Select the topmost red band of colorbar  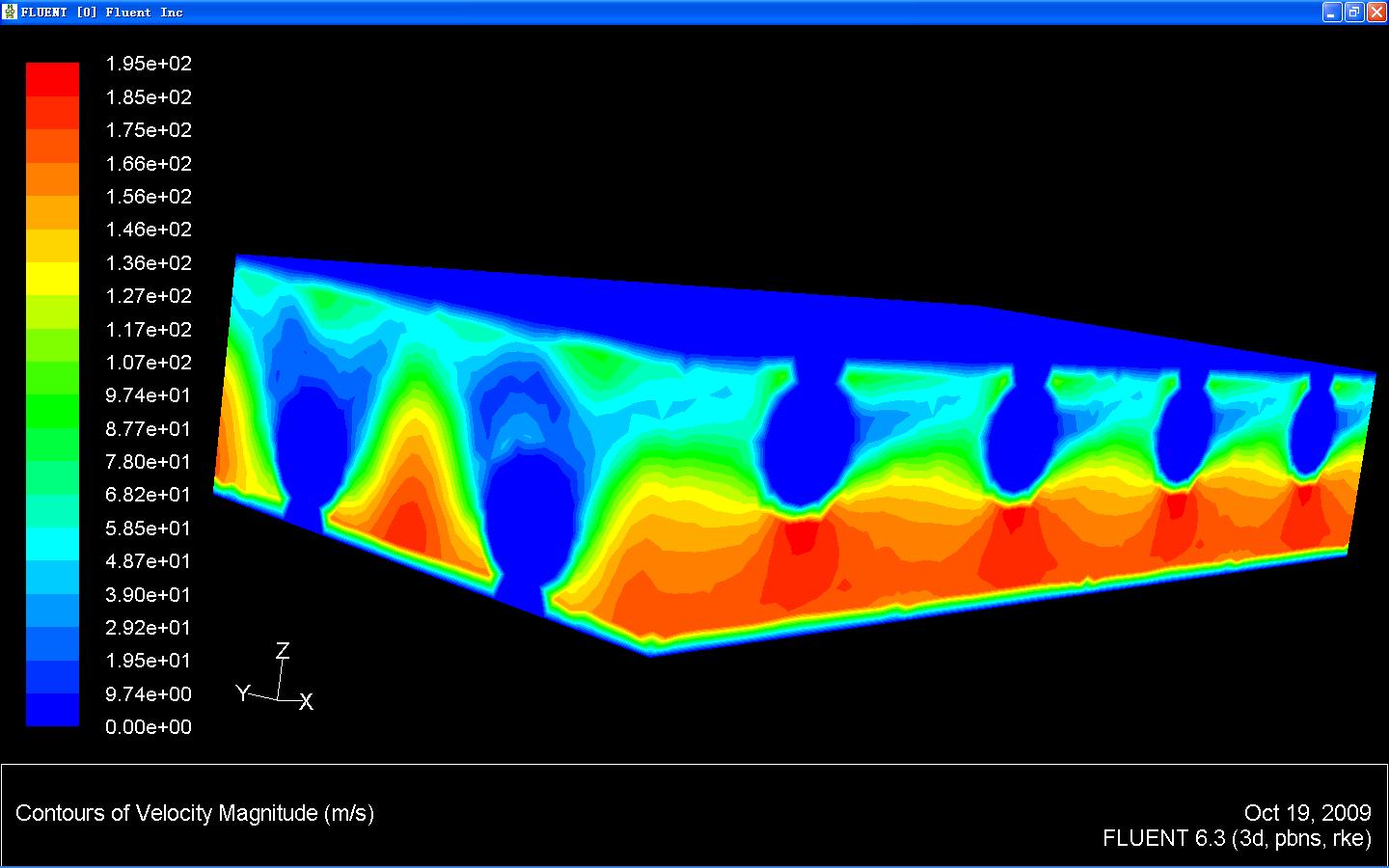point(52,79)
